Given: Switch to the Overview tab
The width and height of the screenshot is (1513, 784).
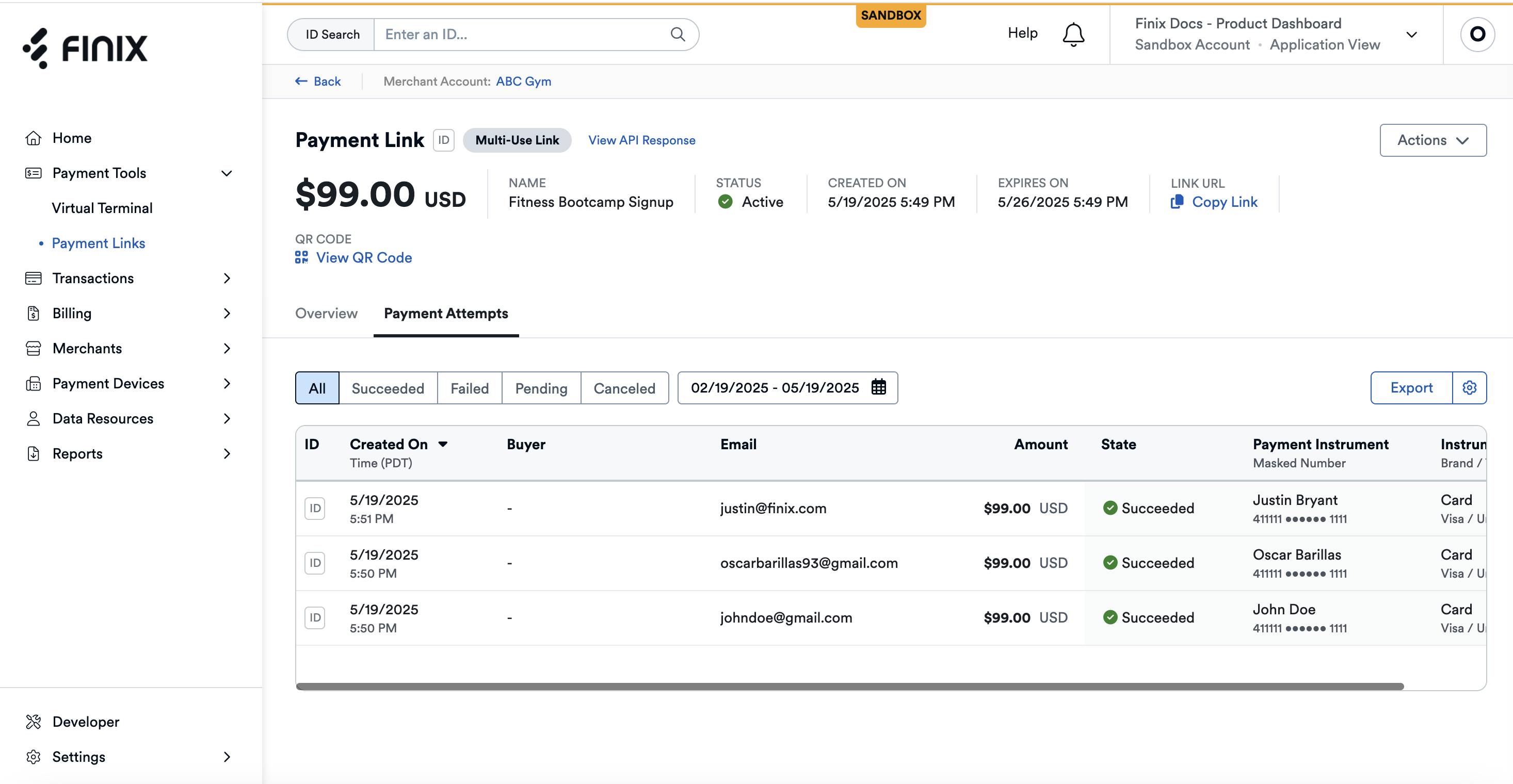Looking at the screenshot, I should [x=326, y=314].
